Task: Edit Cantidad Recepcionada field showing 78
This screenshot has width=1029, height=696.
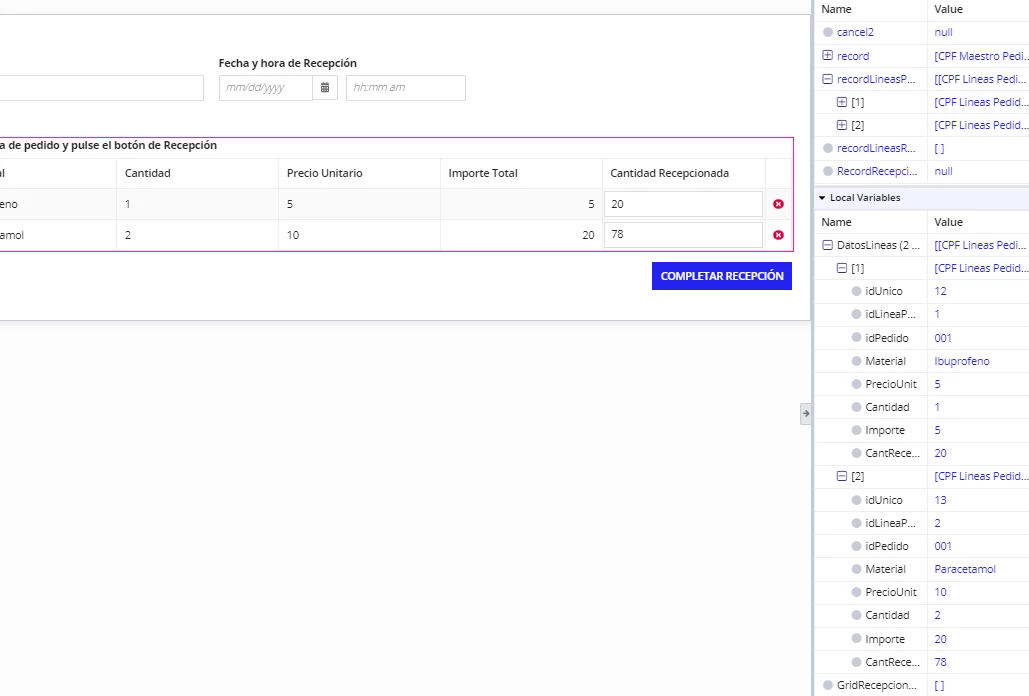Action: tap(683, 235)
